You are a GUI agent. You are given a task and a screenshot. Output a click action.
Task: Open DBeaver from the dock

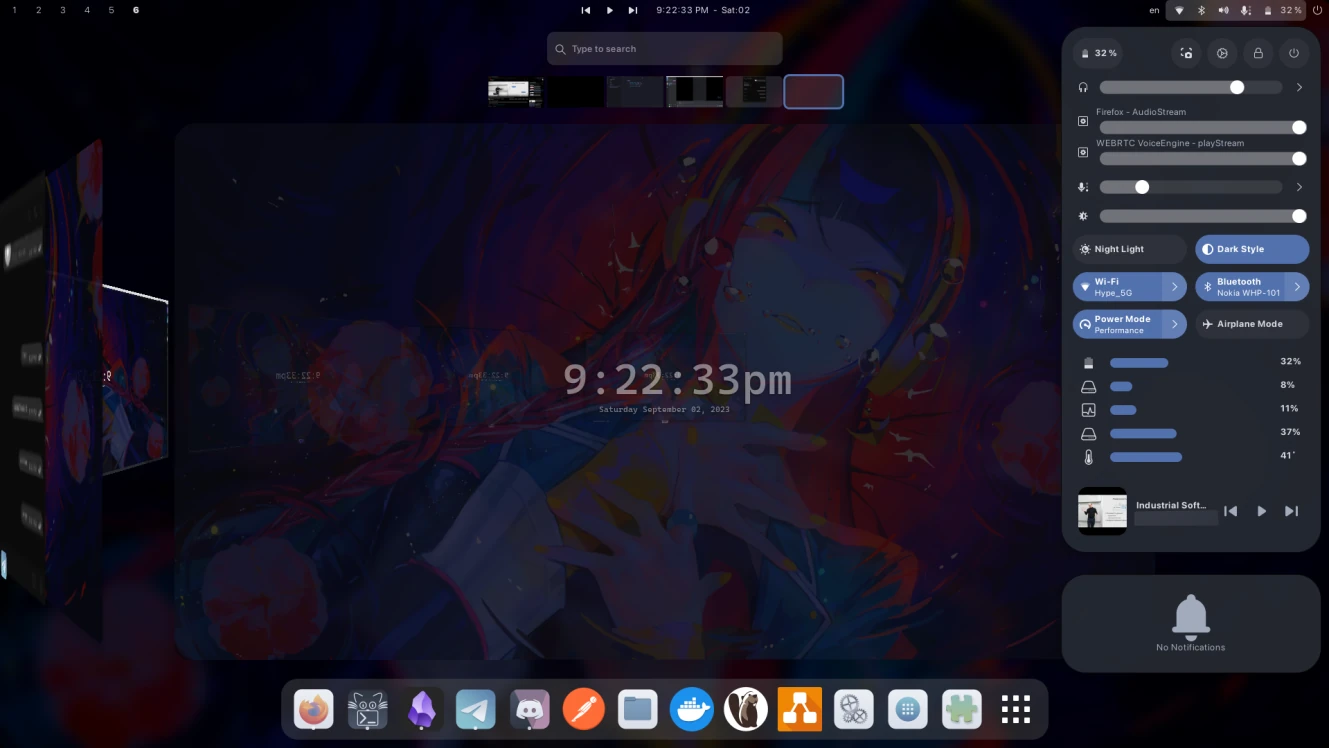(x=745, y=710)
